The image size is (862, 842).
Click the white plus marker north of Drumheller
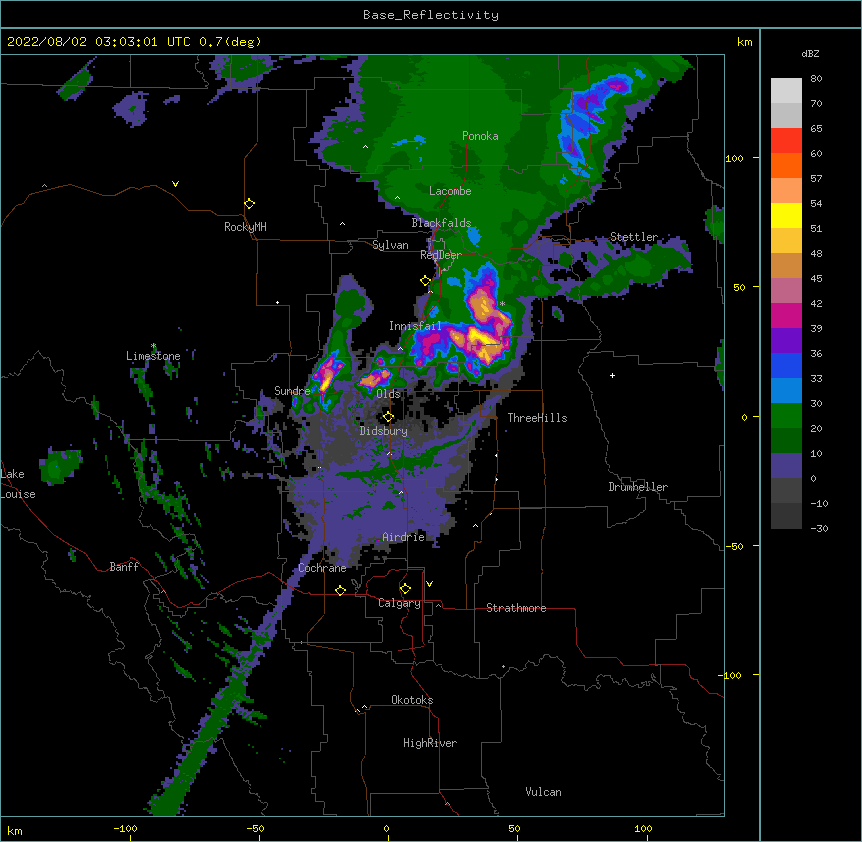click(x=612, y=375)
